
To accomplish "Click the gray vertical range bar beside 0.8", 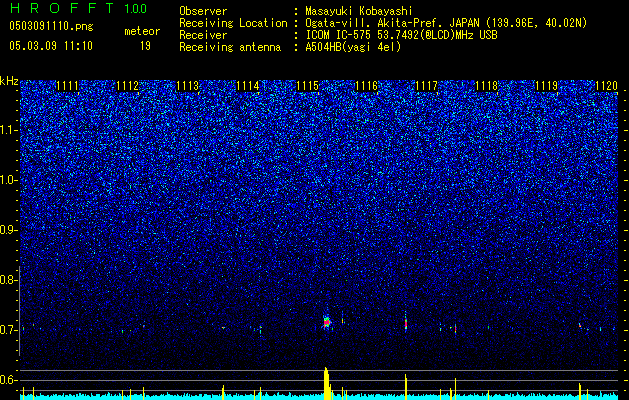I will pyautogui.click(x=20, y=311).
